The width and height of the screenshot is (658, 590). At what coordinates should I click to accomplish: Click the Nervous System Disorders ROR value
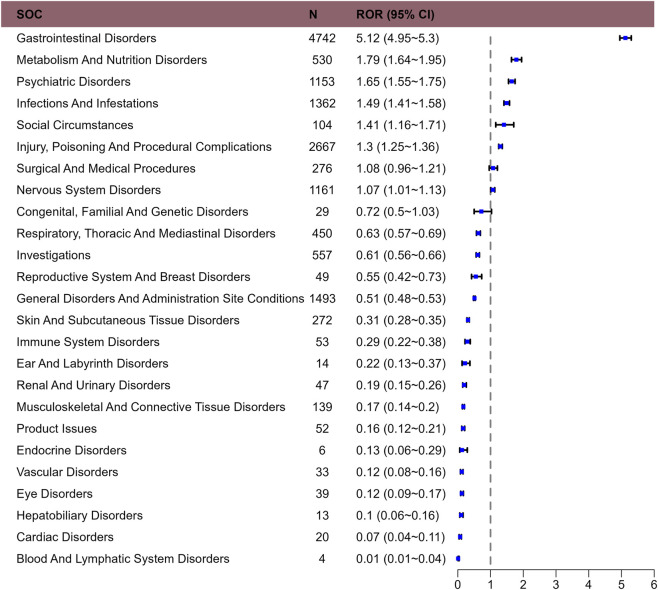coord(401,190)
